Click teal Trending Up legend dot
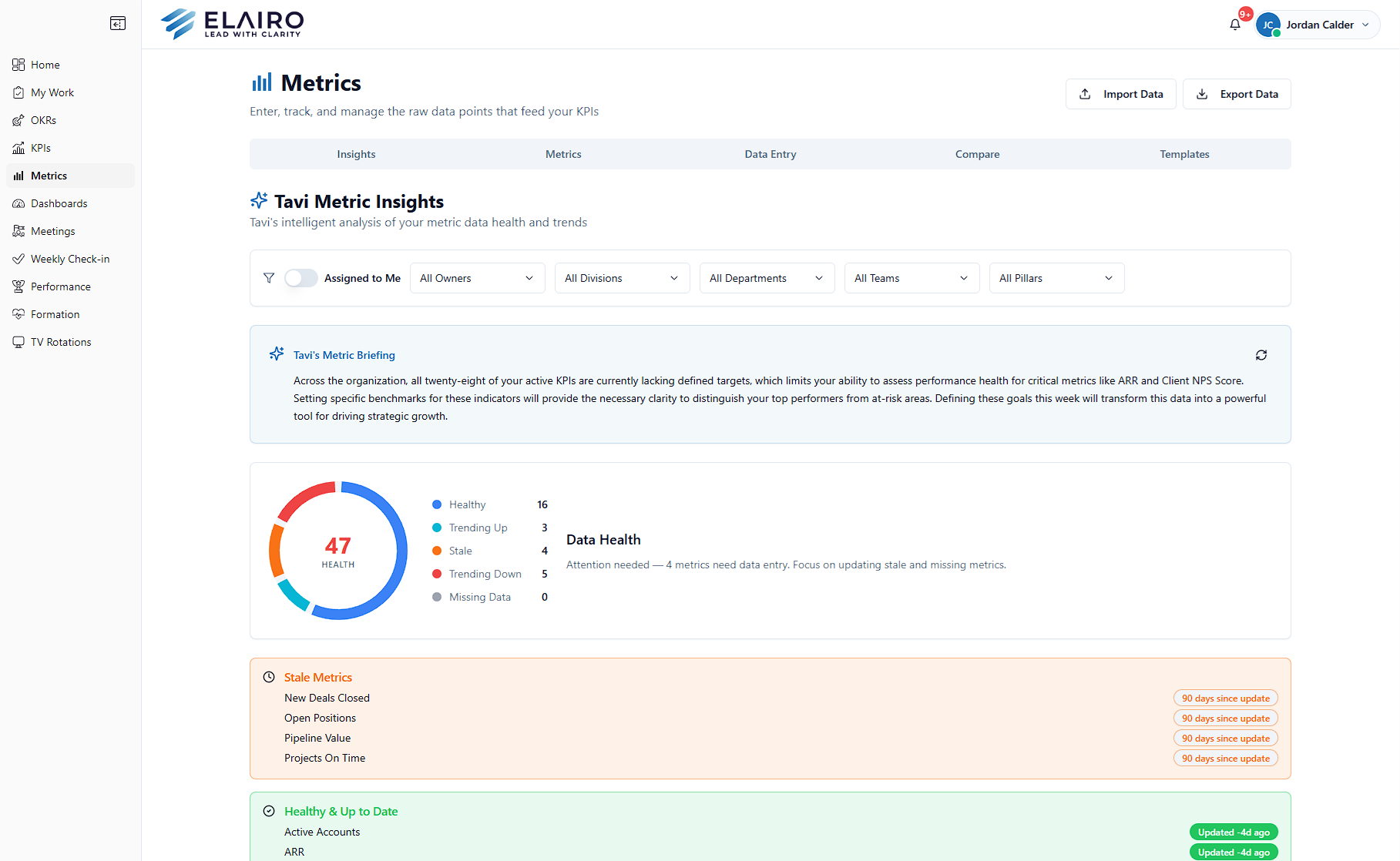 coord(437,528)
